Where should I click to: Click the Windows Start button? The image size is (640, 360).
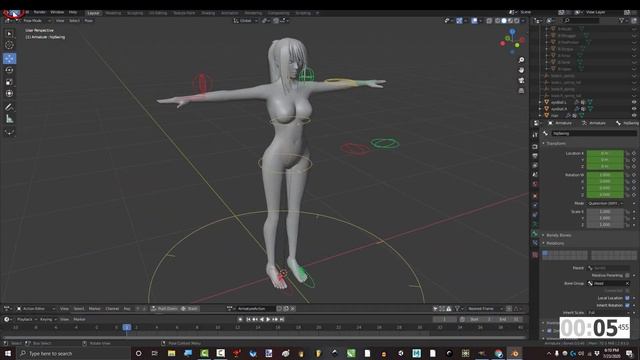tap(7, 353)
